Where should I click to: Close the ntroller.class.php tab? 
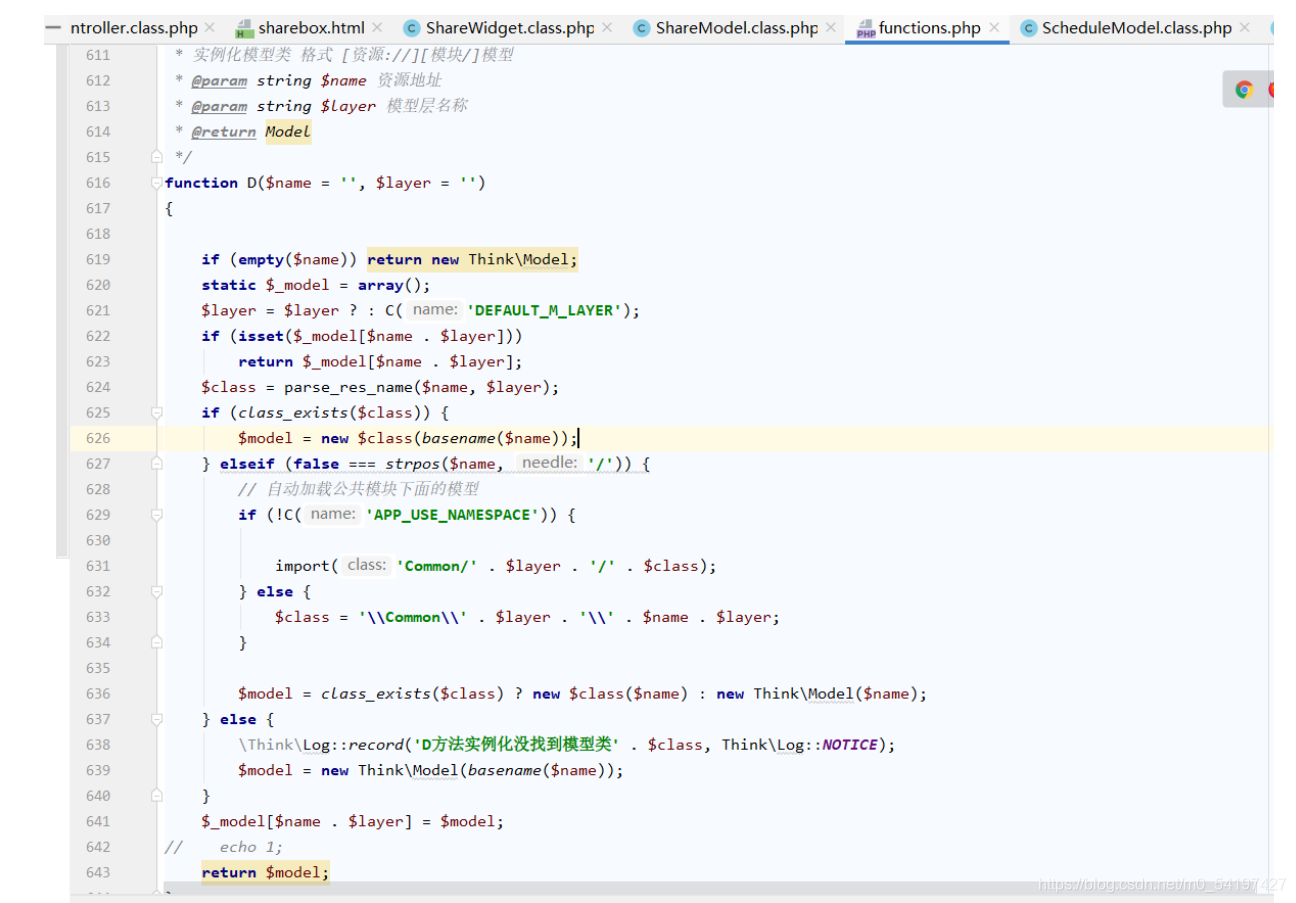click(209, 28)
